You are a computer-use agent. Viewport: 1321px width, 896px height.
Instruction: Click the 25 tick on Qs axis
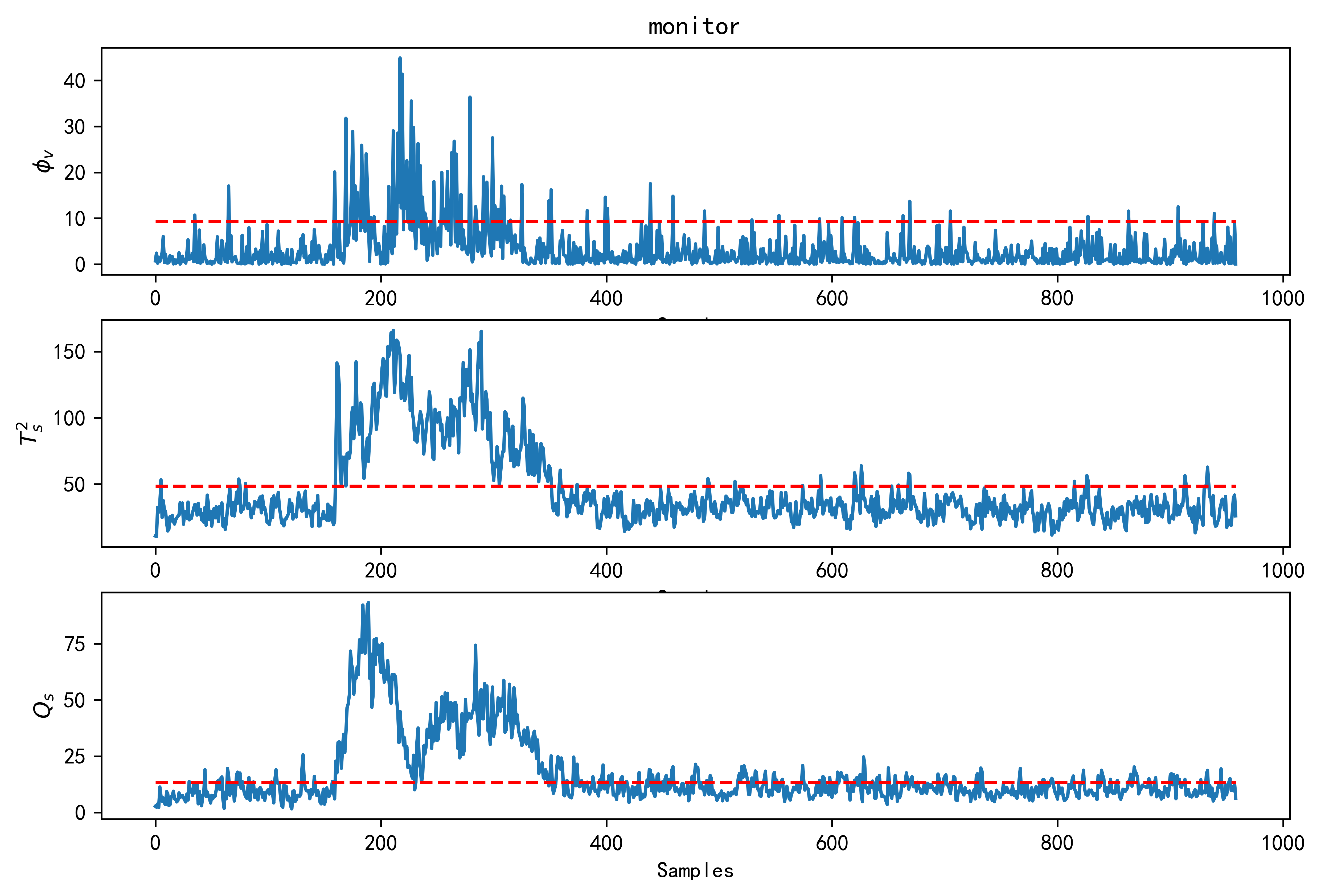pyautogui.click(x=75, y=756)
